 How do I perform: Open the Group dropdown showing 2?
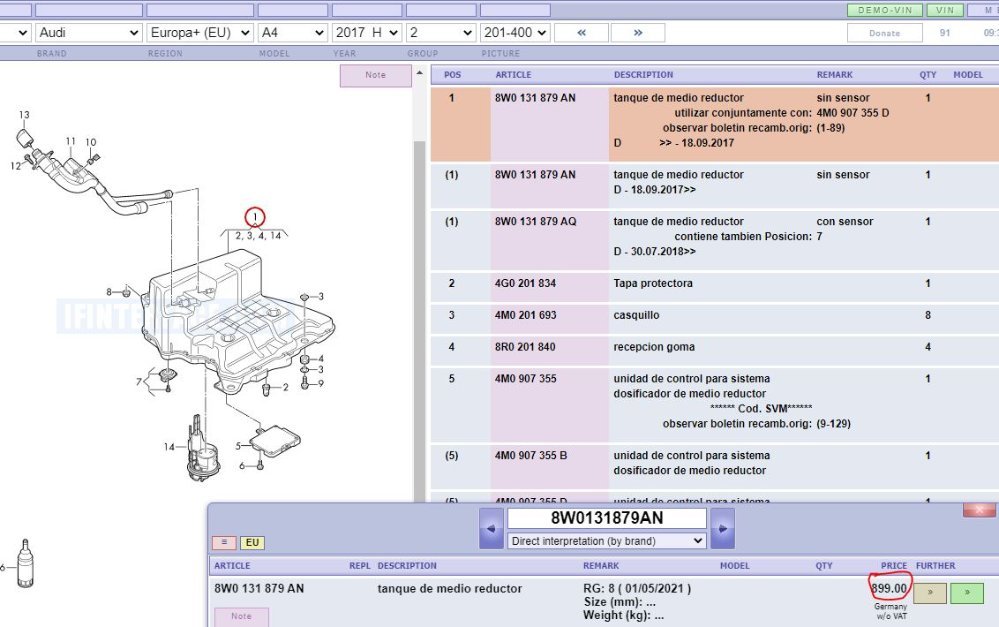point(441,32)
